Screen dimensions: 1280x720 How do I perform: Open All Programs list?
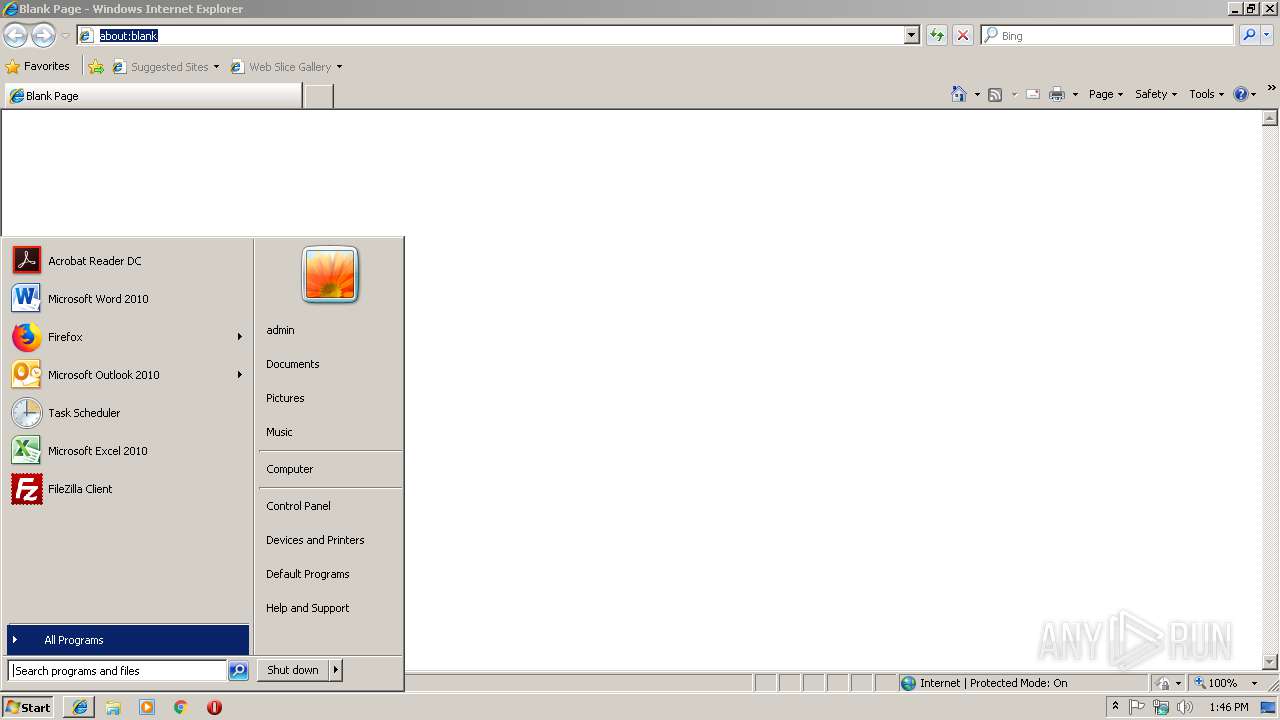click(127, 640)
